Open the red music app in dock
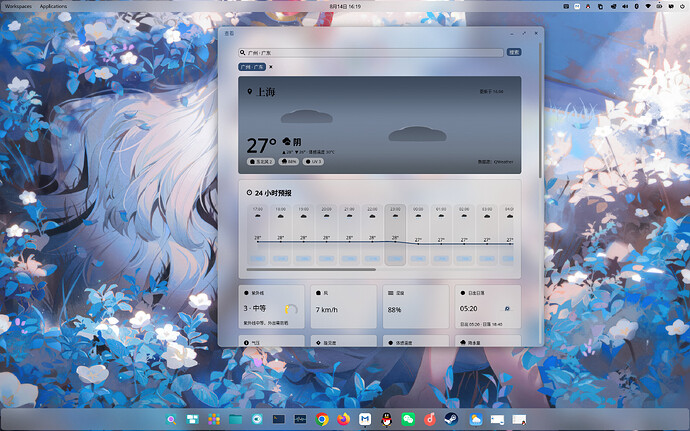This screenshot has height=431, width=690. [x=429, y=420]
